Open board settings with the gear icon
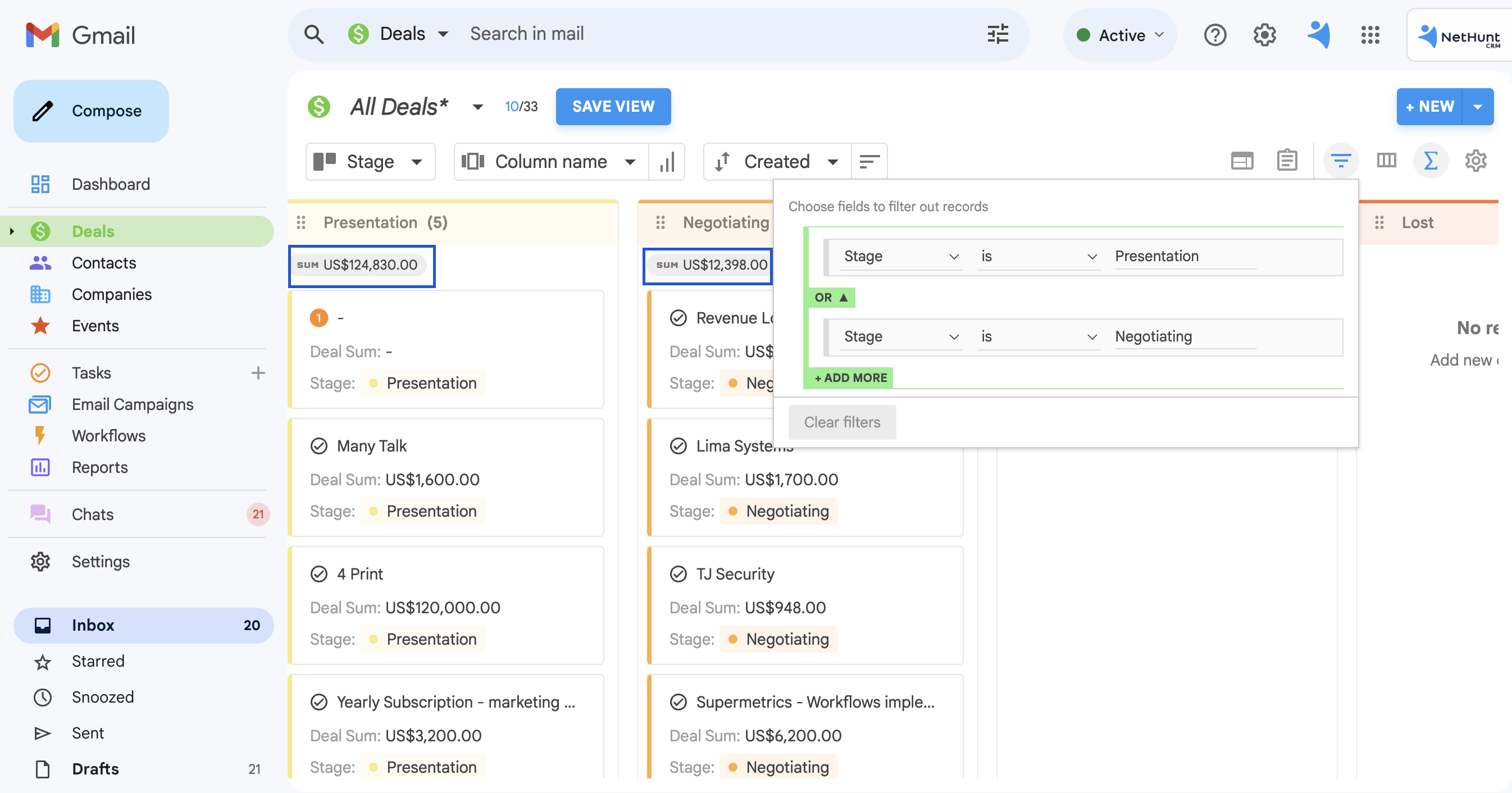This screenshot has width=1512, height=793. coord(1475,160)
